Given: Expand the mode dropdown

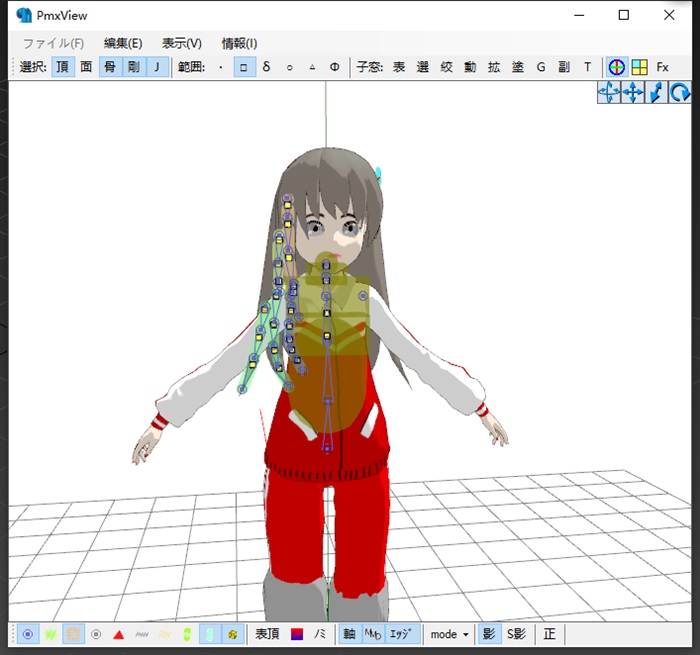Looking at the screenshot, I should point(449,634).
